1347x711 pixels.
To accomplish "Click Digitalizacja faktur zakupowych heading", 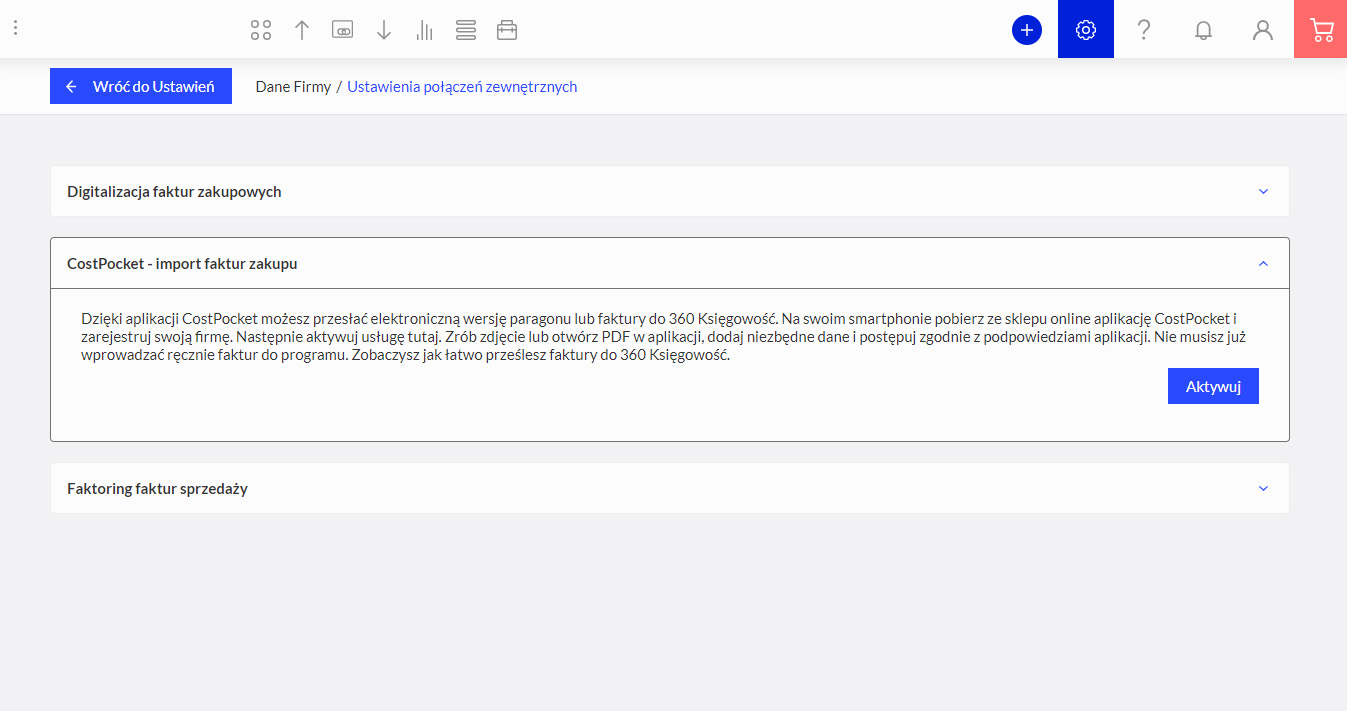I will click(174, 191).
